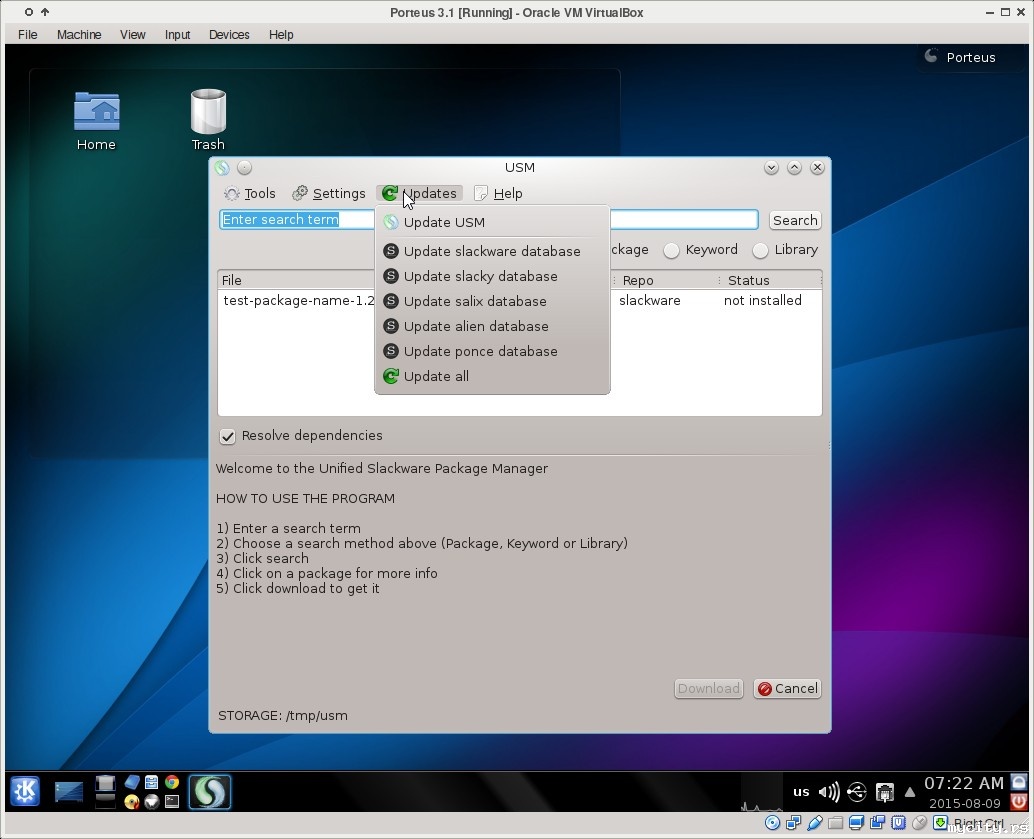Open the volume control in system tray

pyautogui.click(x=828, y=792)
